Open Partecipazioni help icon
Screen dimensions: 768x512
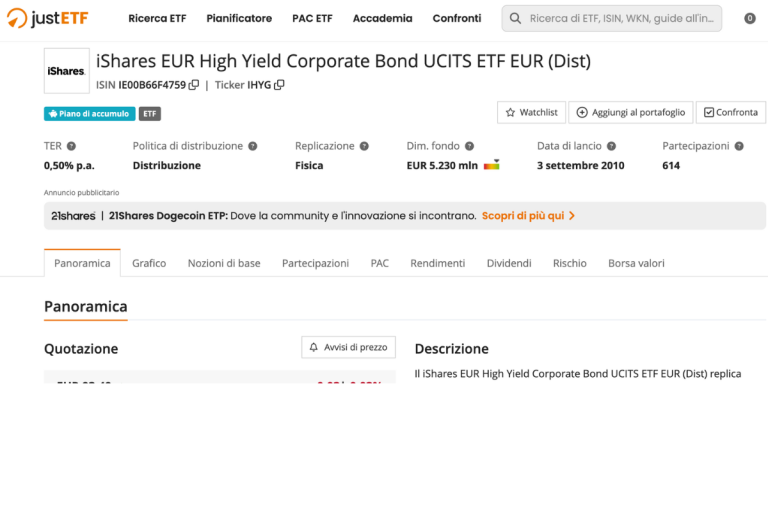pyautogui.click(x=739, y=146)
